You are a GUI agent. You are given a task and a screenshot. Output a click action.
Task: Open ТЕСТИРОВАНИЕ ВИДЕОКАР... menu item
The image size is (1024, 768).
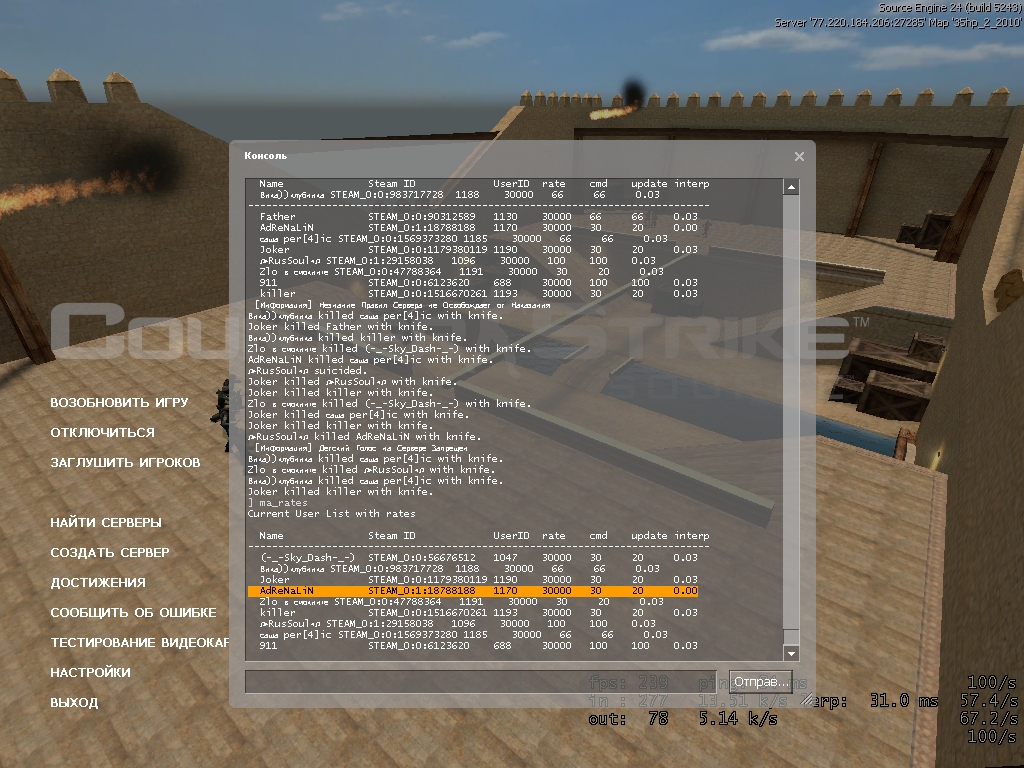coord(140,643)
